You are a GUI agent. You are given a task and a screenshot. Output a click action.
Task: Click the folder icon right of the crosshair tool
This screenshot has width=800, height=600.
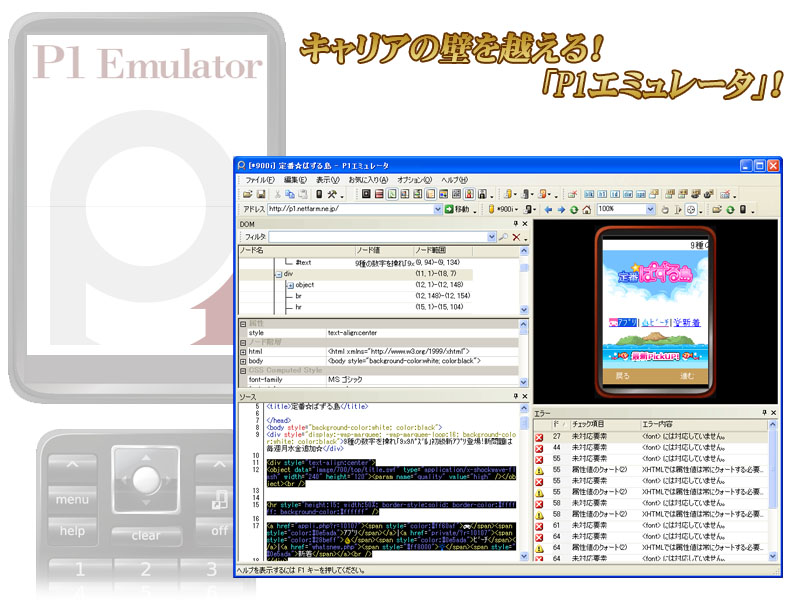[717, 210]
